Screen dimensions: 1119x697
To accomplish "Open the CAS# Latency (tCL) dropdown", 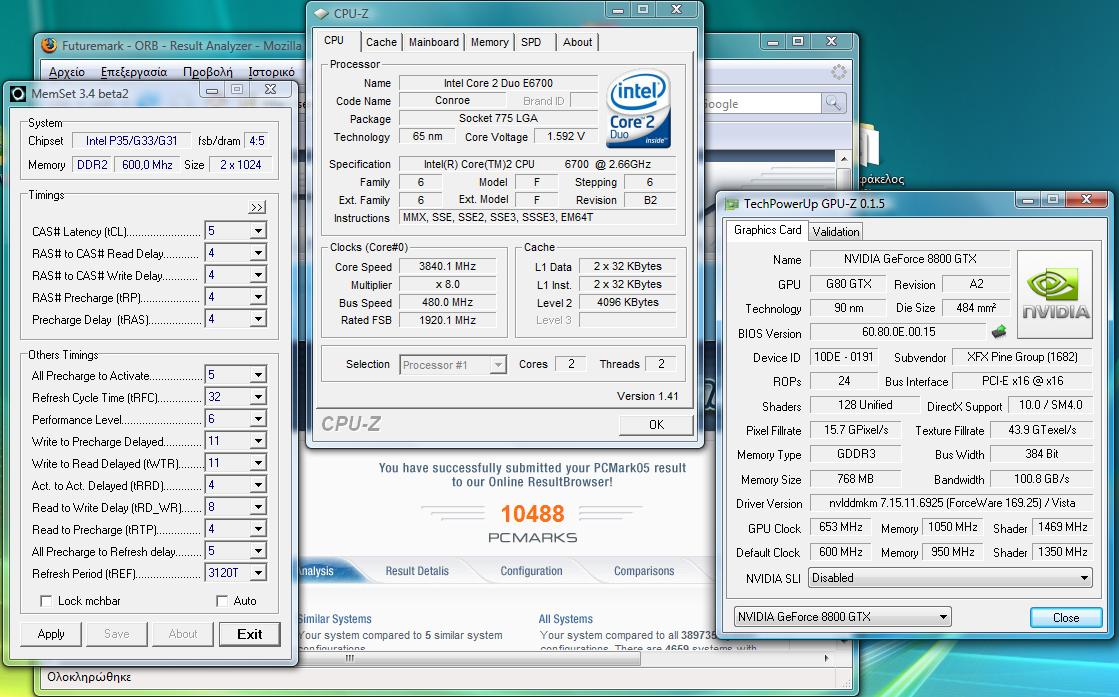I will [258, 231].
